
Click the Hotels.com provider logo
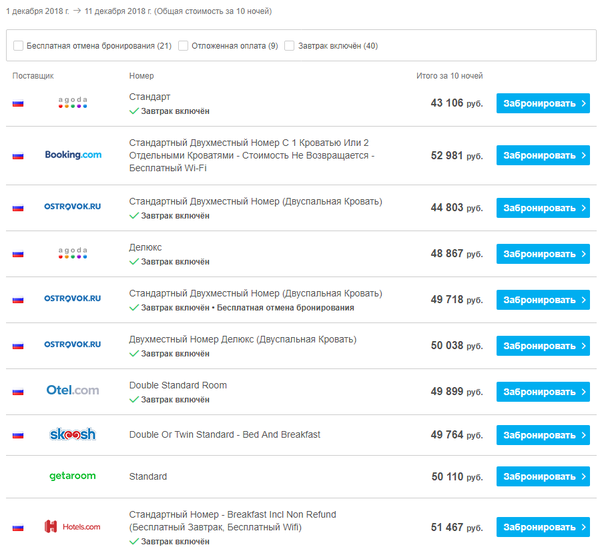(x=73, y=526)
